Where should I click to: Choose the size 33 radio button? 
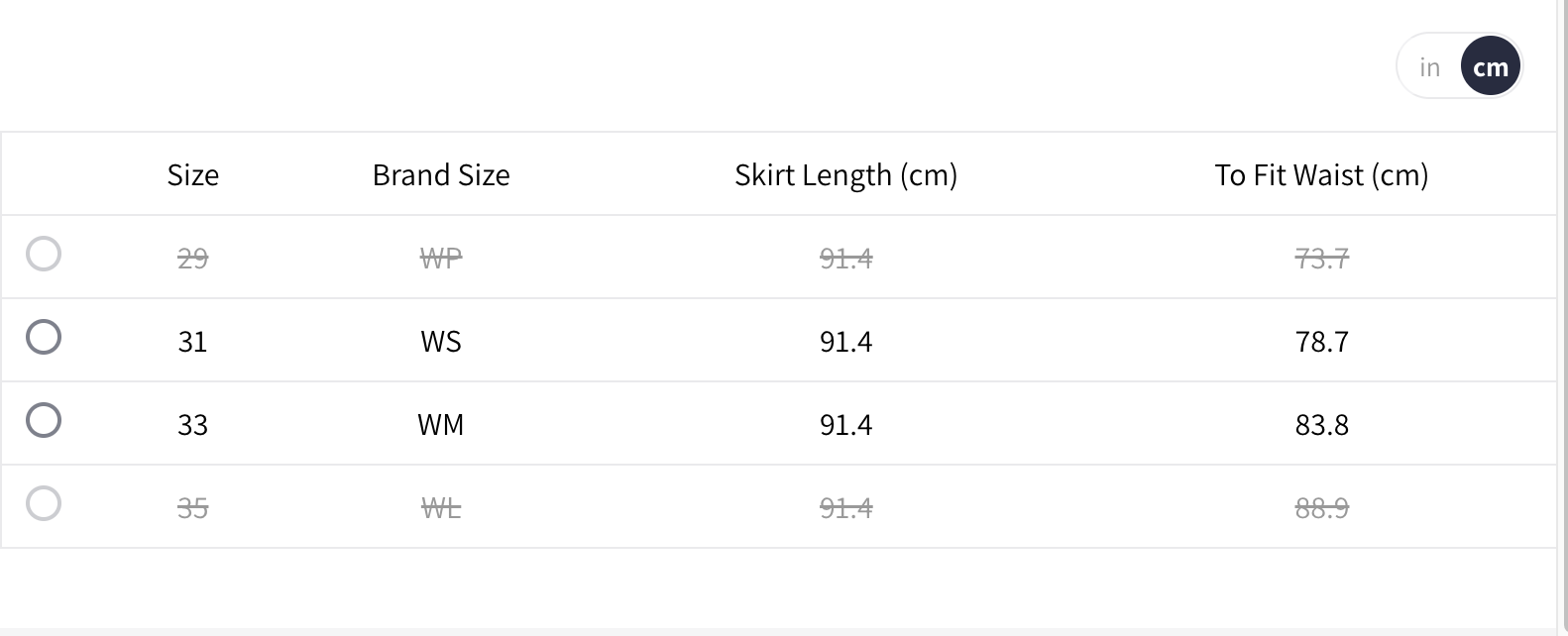[44, 420]
